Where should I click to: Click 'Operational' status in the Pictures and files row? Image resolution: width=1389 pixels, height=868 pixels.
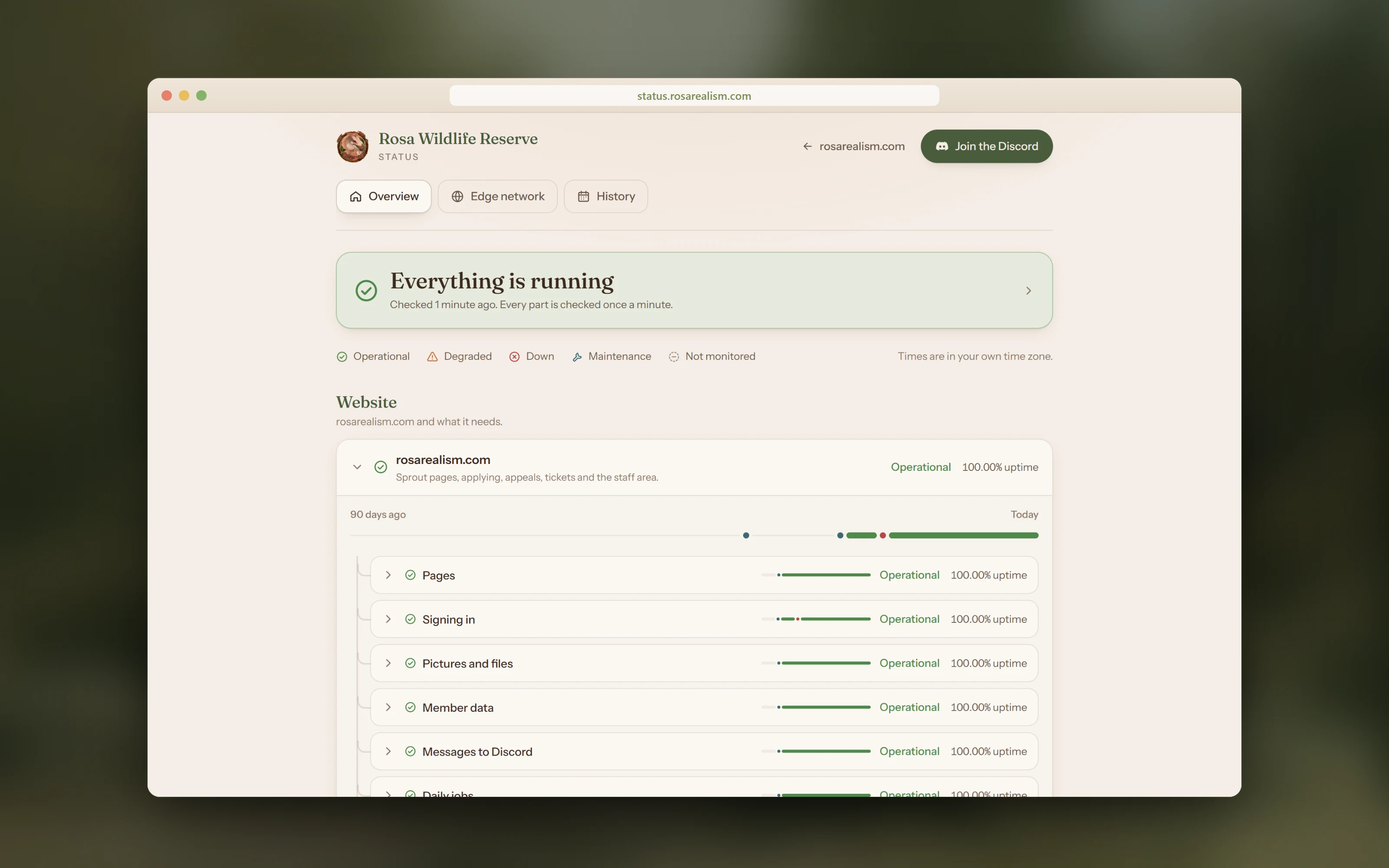click(x=909, y=663)
